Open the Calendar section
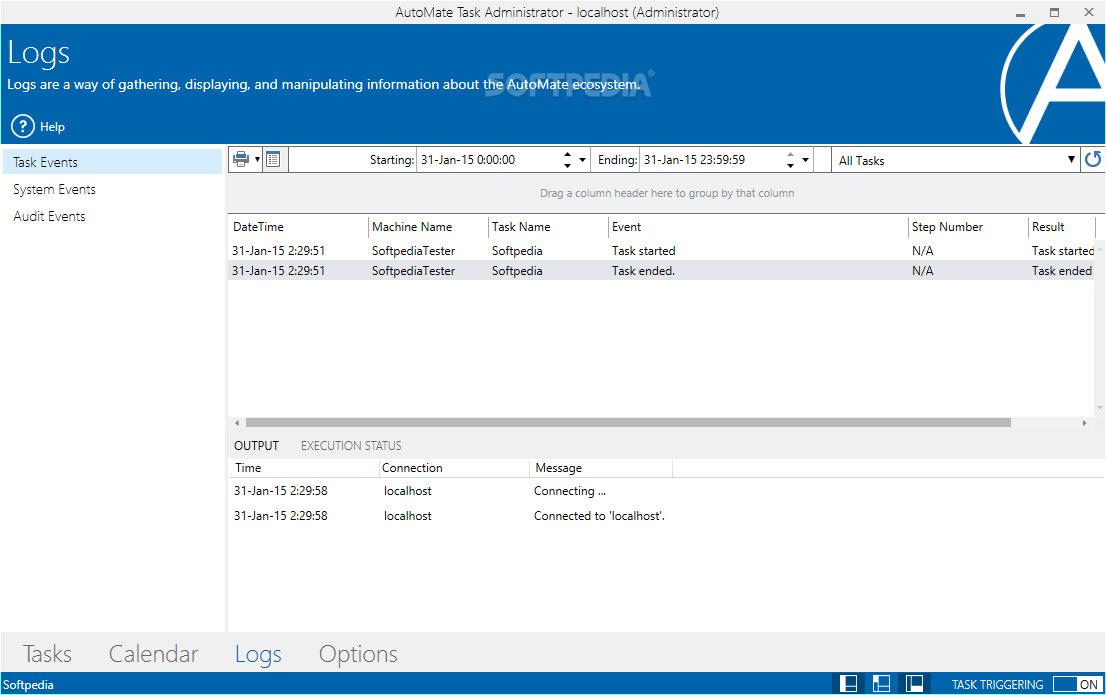 153,654
